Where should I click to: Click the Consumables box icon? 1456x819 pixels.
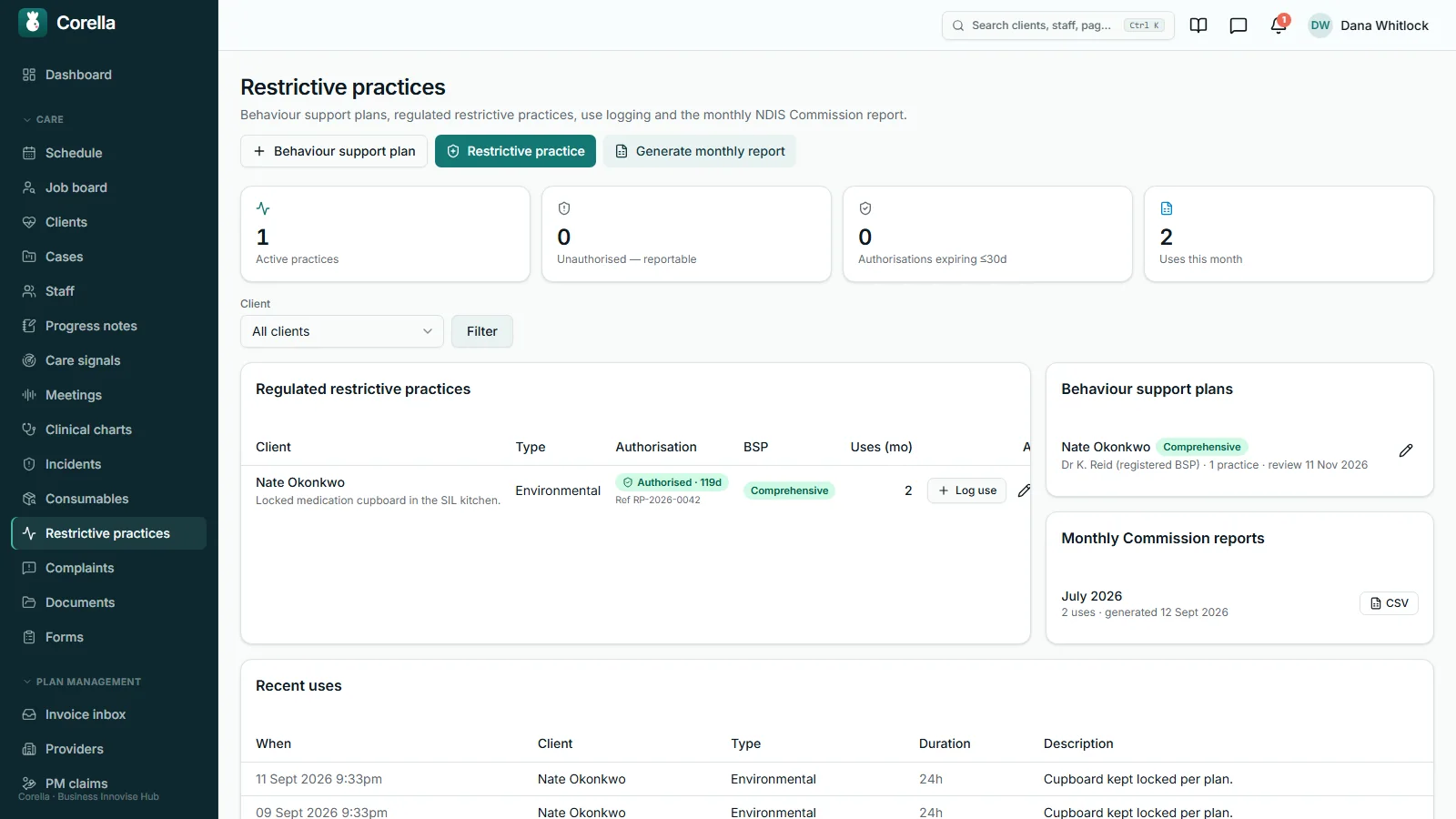coord(29,499)
